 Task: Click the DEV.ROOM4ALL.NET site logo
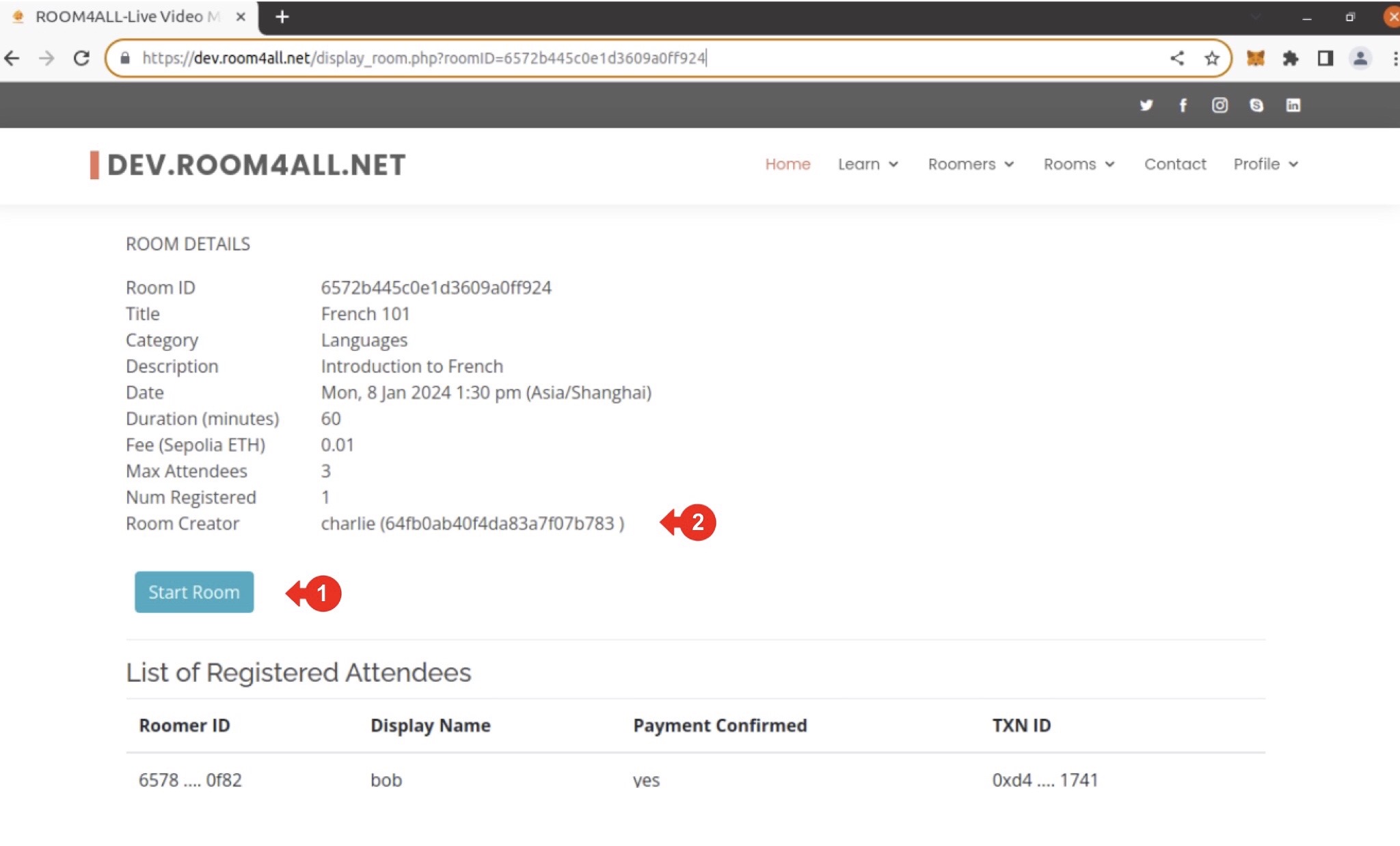(x=248, y=165)
